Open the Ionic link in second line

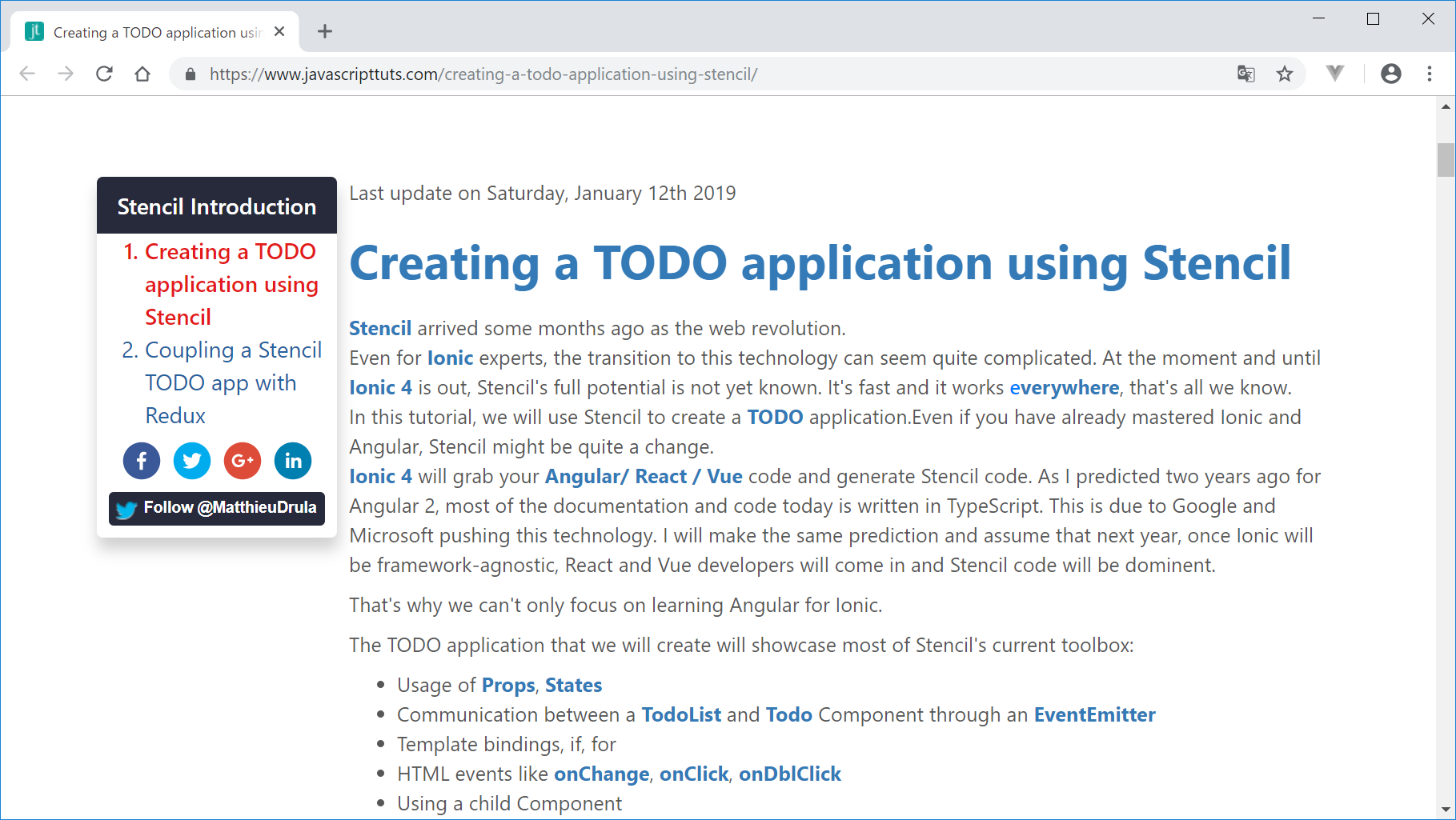pyautogui.click(x=450, y=358)
